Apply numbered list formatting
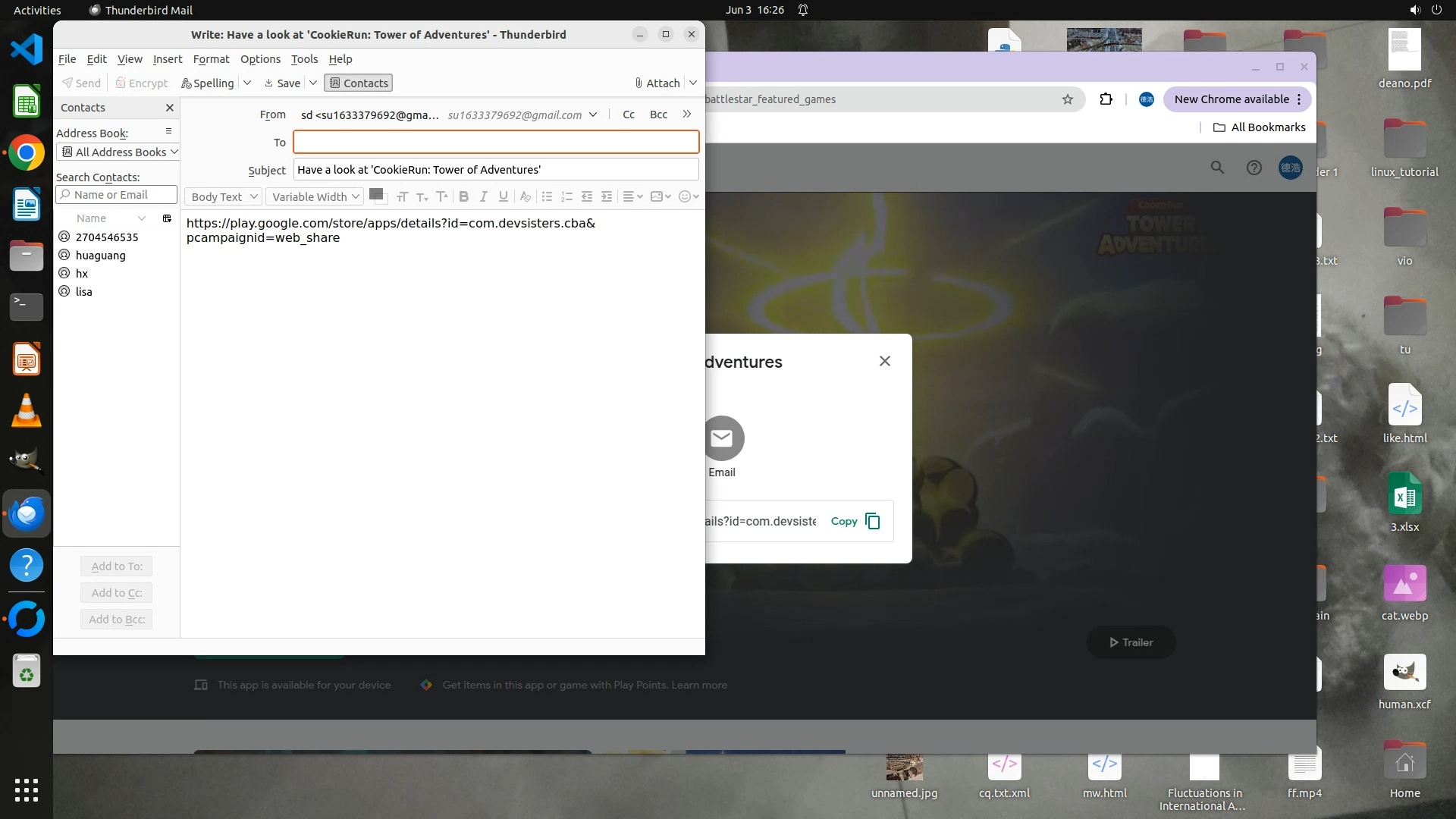The image size is (1456, 819). click(566, 196)
